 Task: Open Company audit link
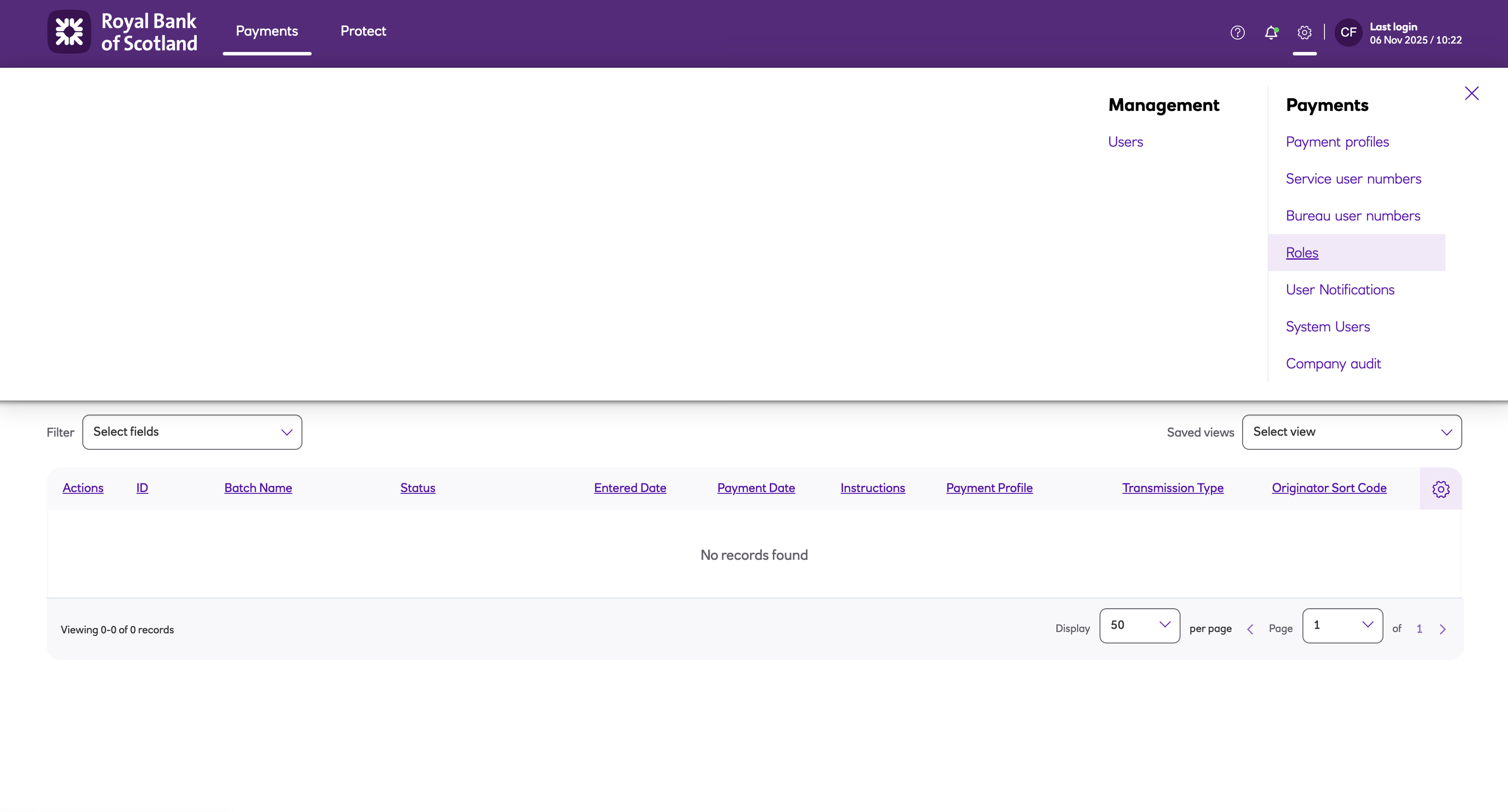point(1333,364)
